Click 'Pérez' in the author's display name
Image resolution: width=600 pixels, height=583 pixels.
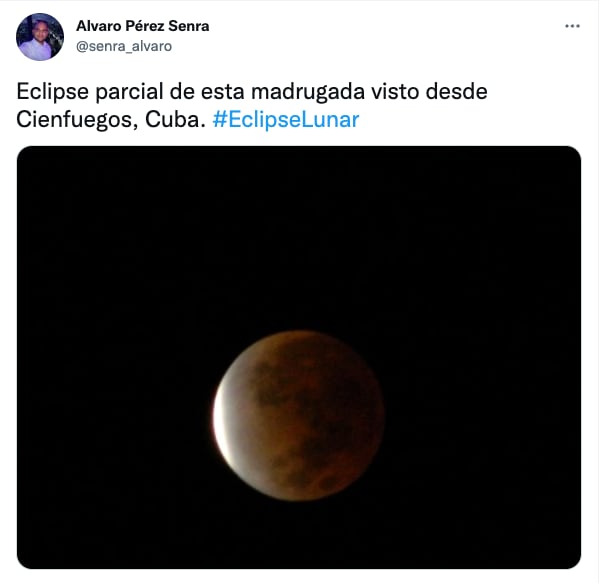(145, 26)
